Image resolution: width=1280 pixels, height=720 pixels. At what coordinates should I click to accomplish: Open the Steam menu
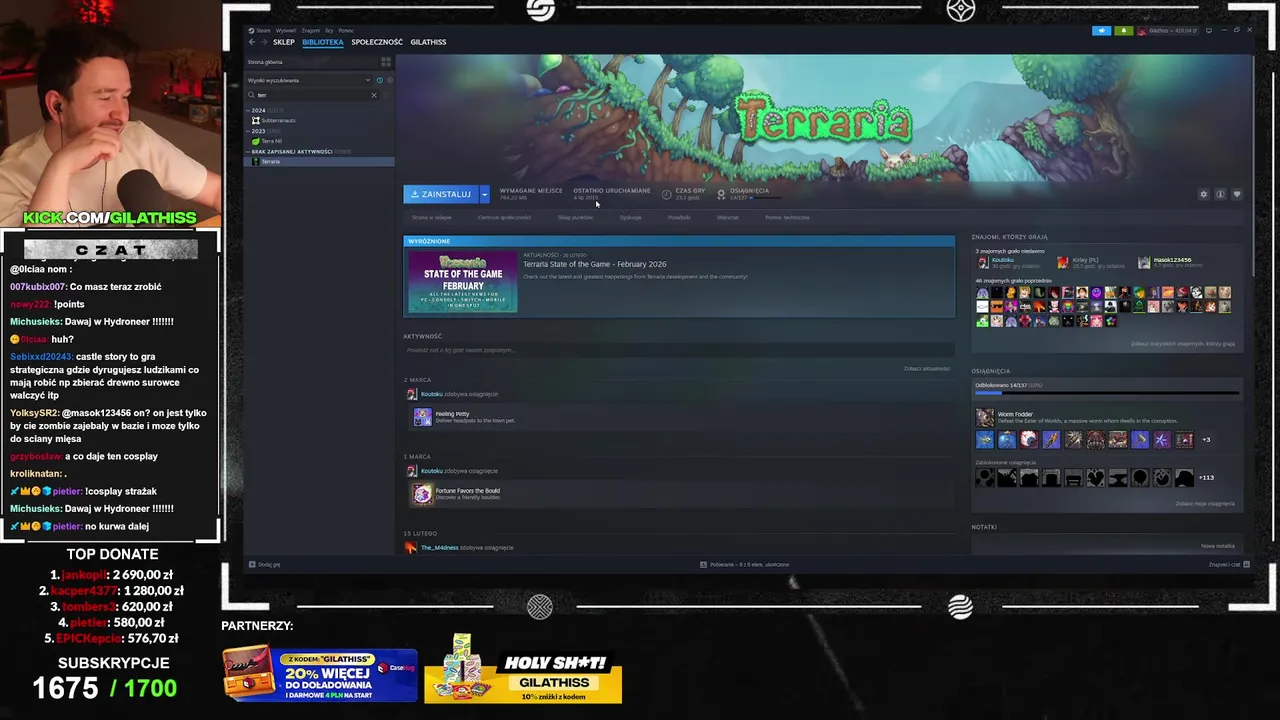263,31
